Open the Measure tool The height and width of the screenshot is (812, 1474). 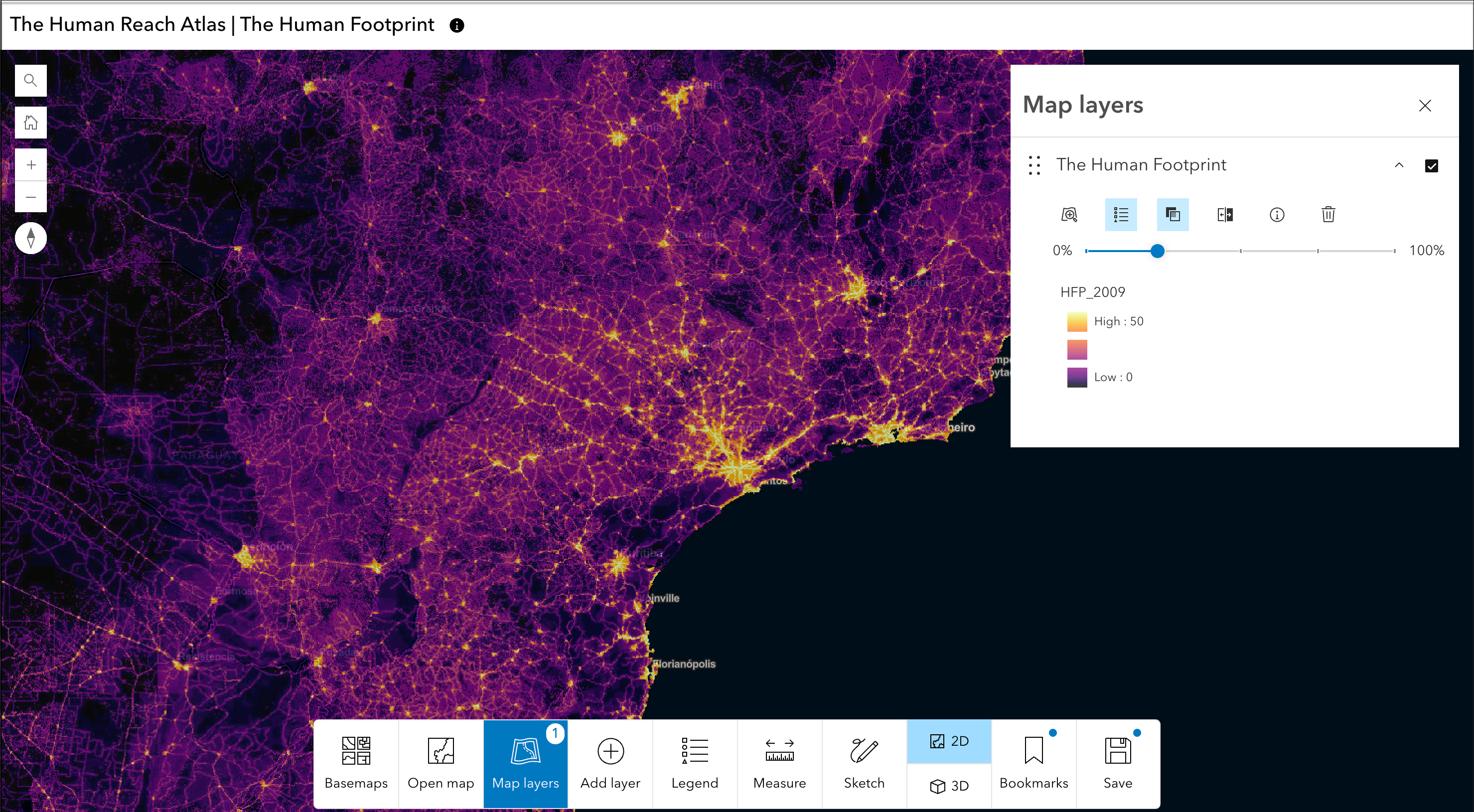pos(779,764)
